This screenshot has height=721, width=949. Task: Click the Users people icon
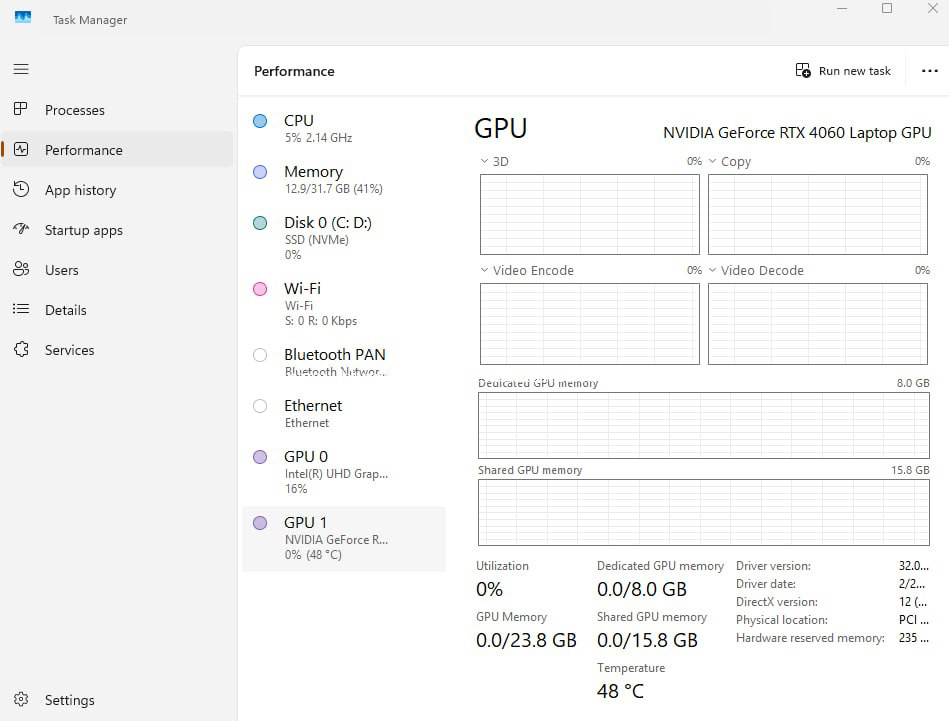21,269
